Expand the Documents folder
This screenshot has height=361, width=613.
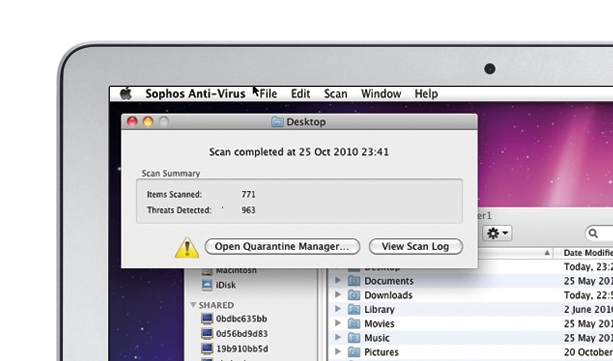pos(337,280)
